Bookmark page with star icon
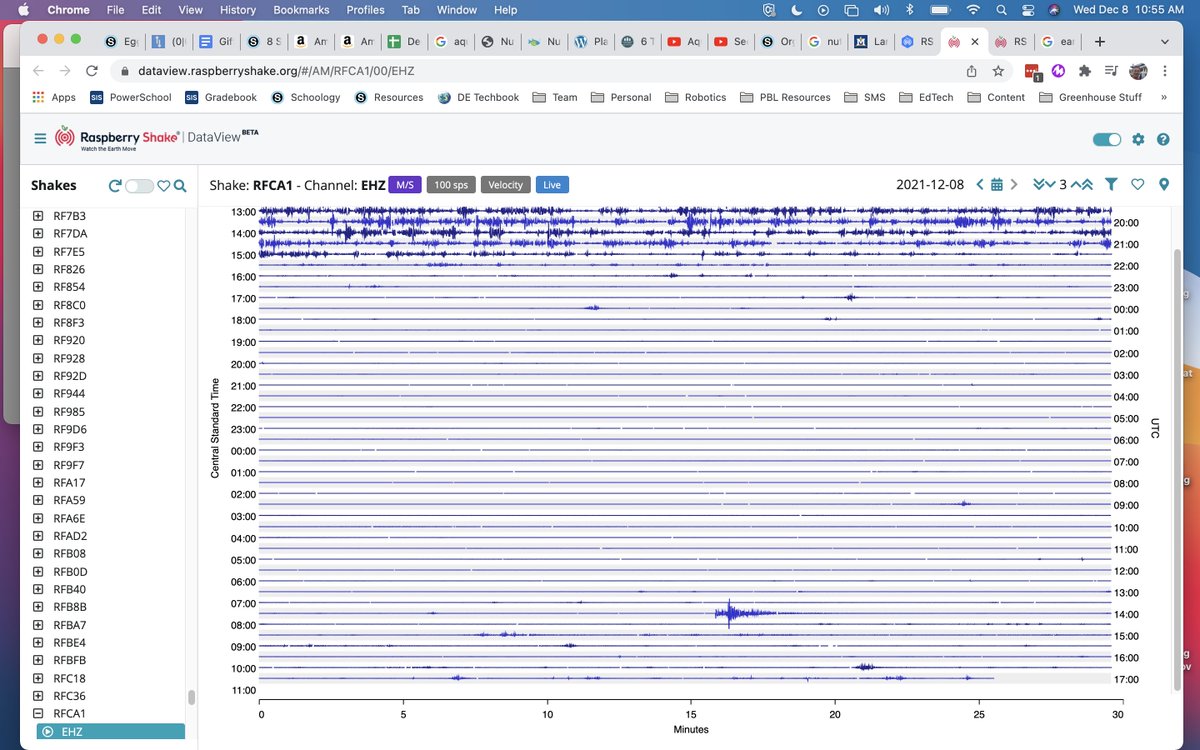Viewport: 1200px width, 750px height. (x=998, y=71)
